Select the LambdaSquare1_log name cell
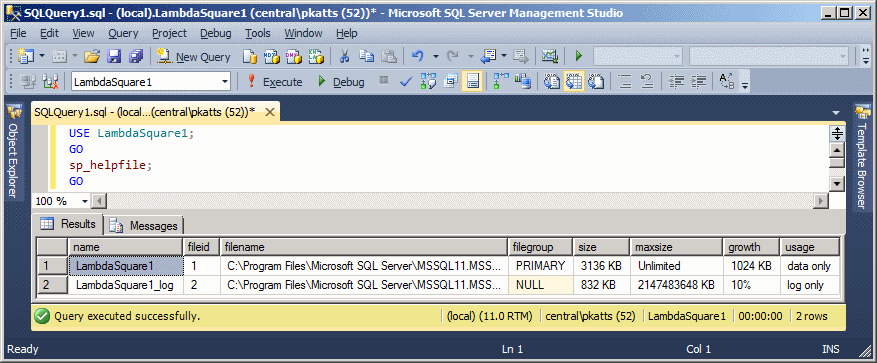 pyautogui.click(x=125, y=285)
